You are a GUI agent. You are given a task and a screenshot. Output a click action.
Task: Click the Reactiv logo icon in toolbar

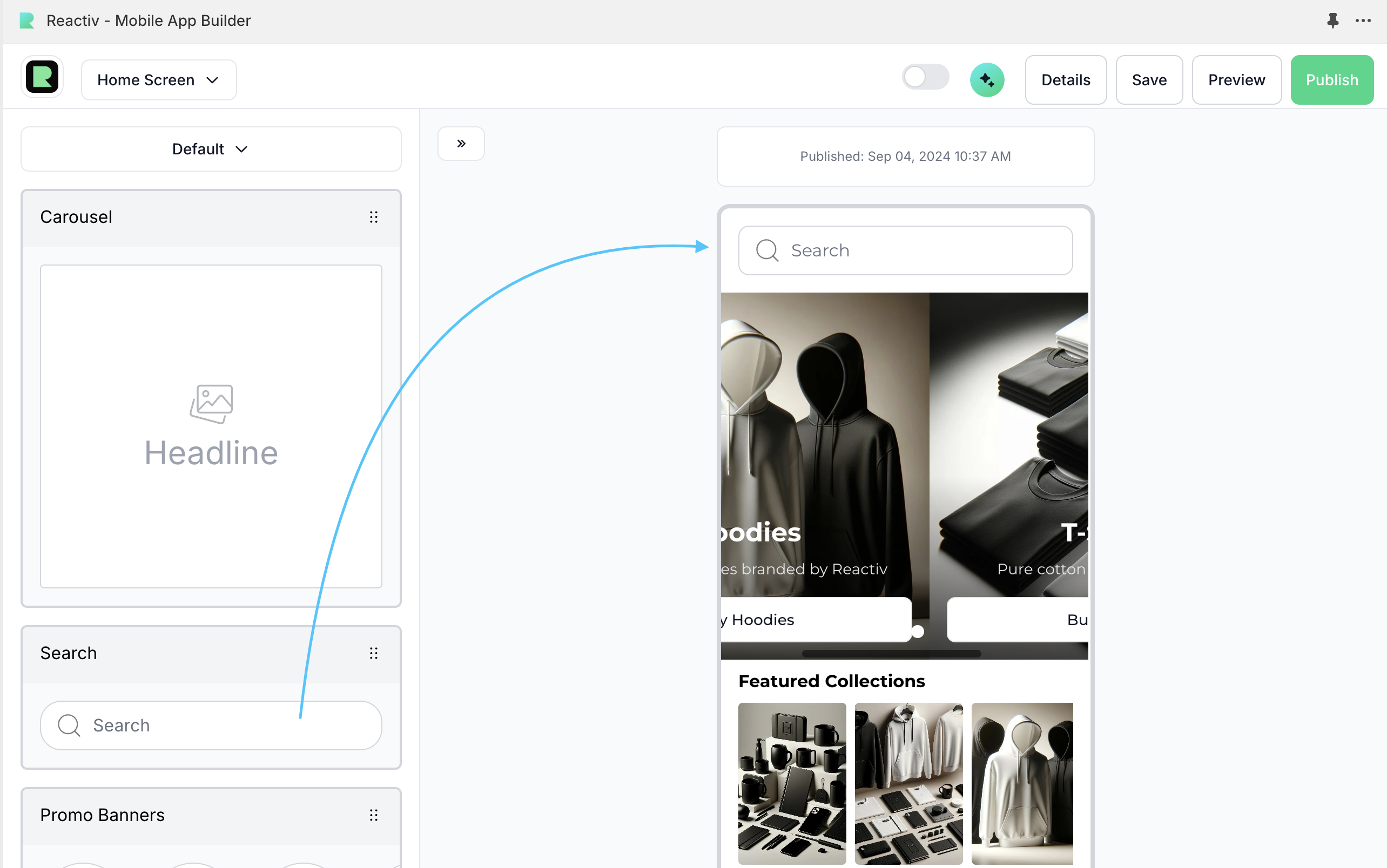pyautogui.click(x=42, y=78)
